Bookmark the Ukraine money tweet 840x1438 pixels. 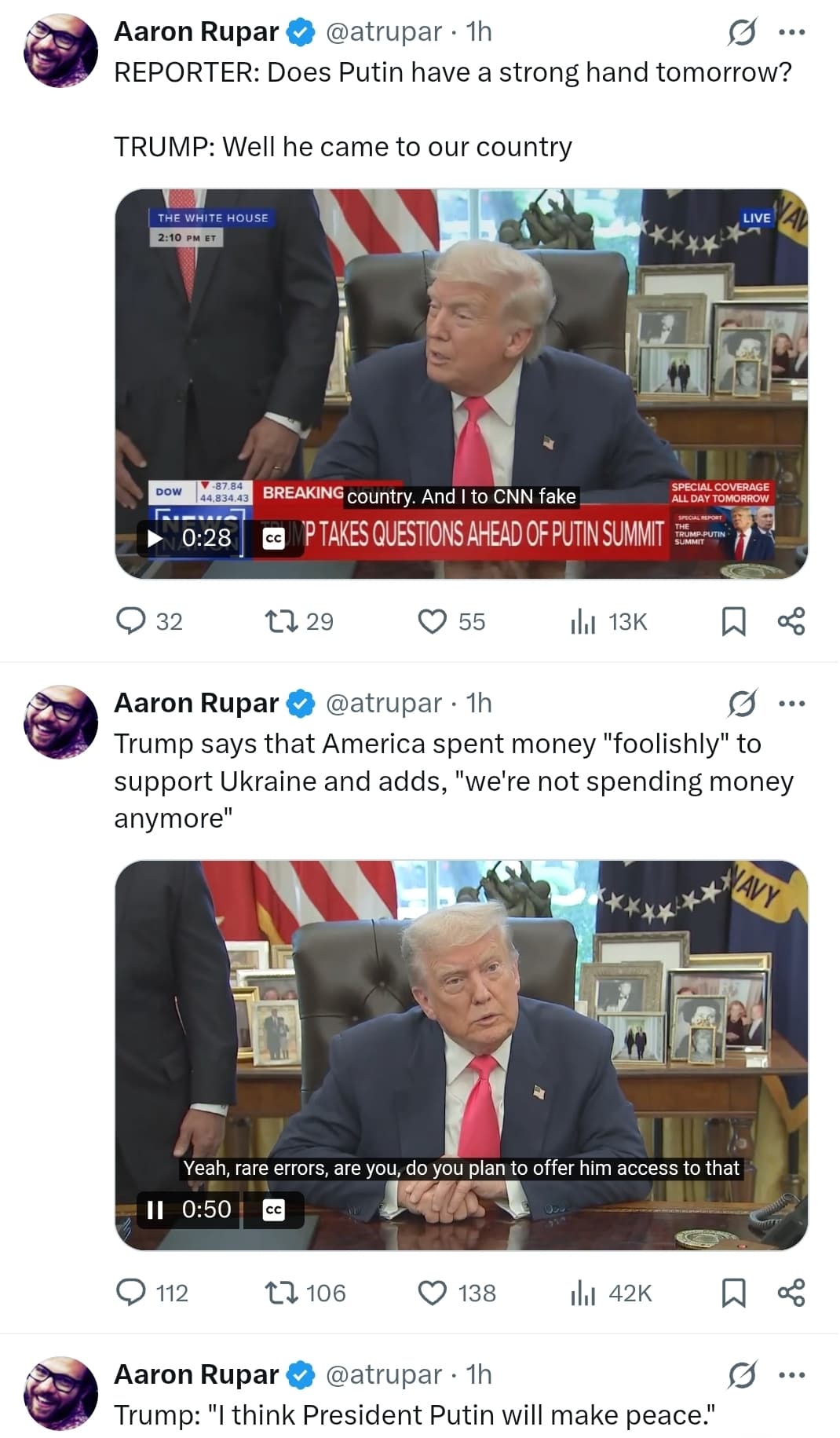[x=733, y=1293]
